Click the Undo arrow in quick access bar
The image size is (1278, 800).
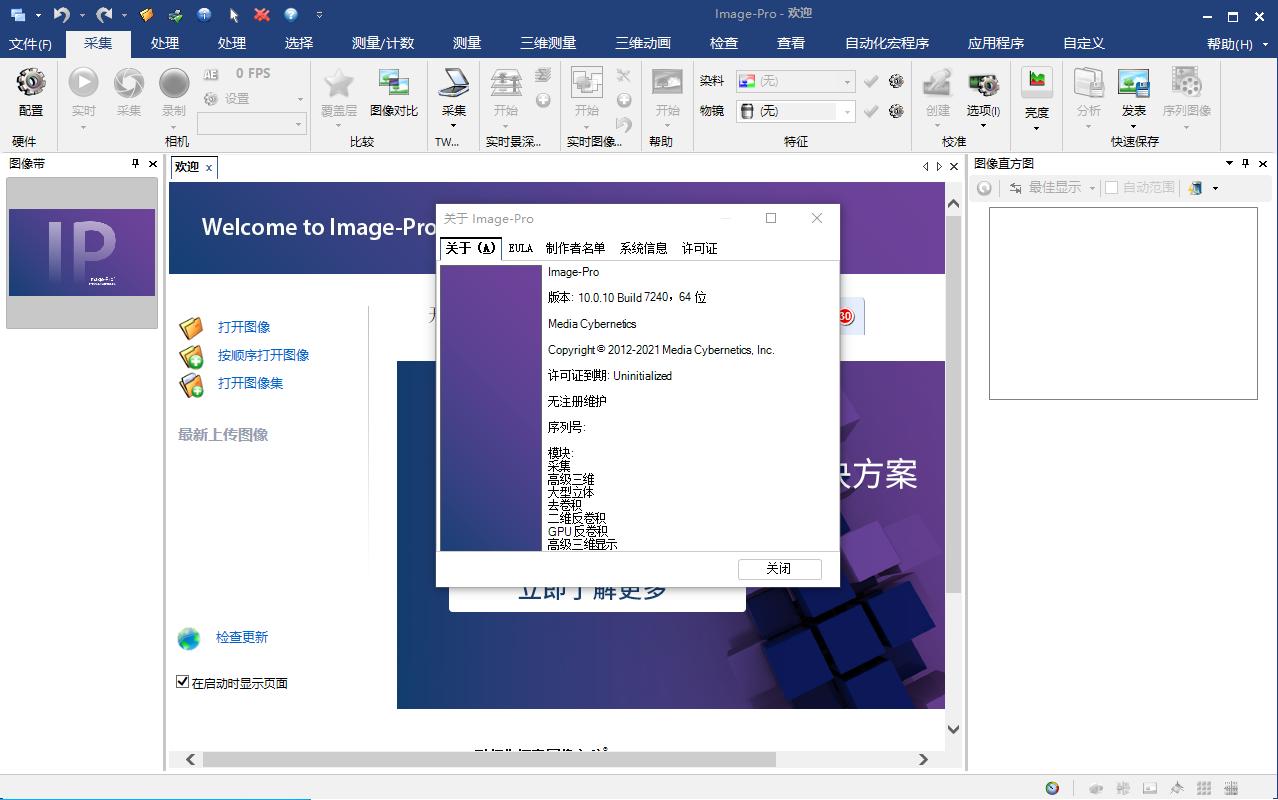[x=62, y=14]
